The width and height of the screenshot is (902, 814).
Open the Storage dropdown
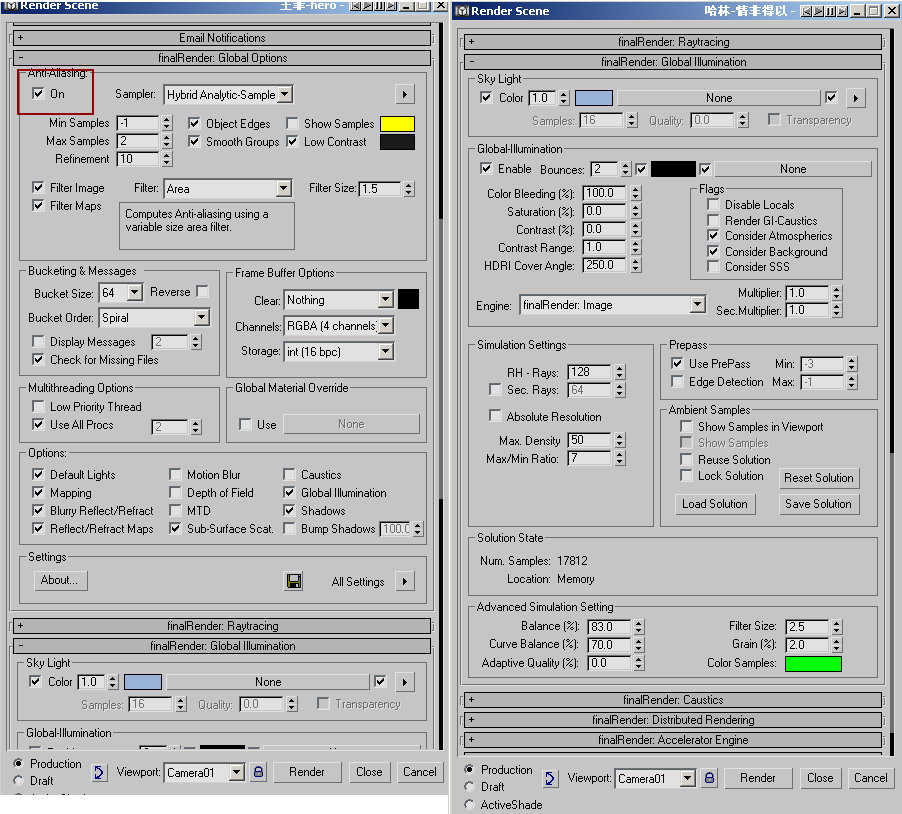(386, 351)
